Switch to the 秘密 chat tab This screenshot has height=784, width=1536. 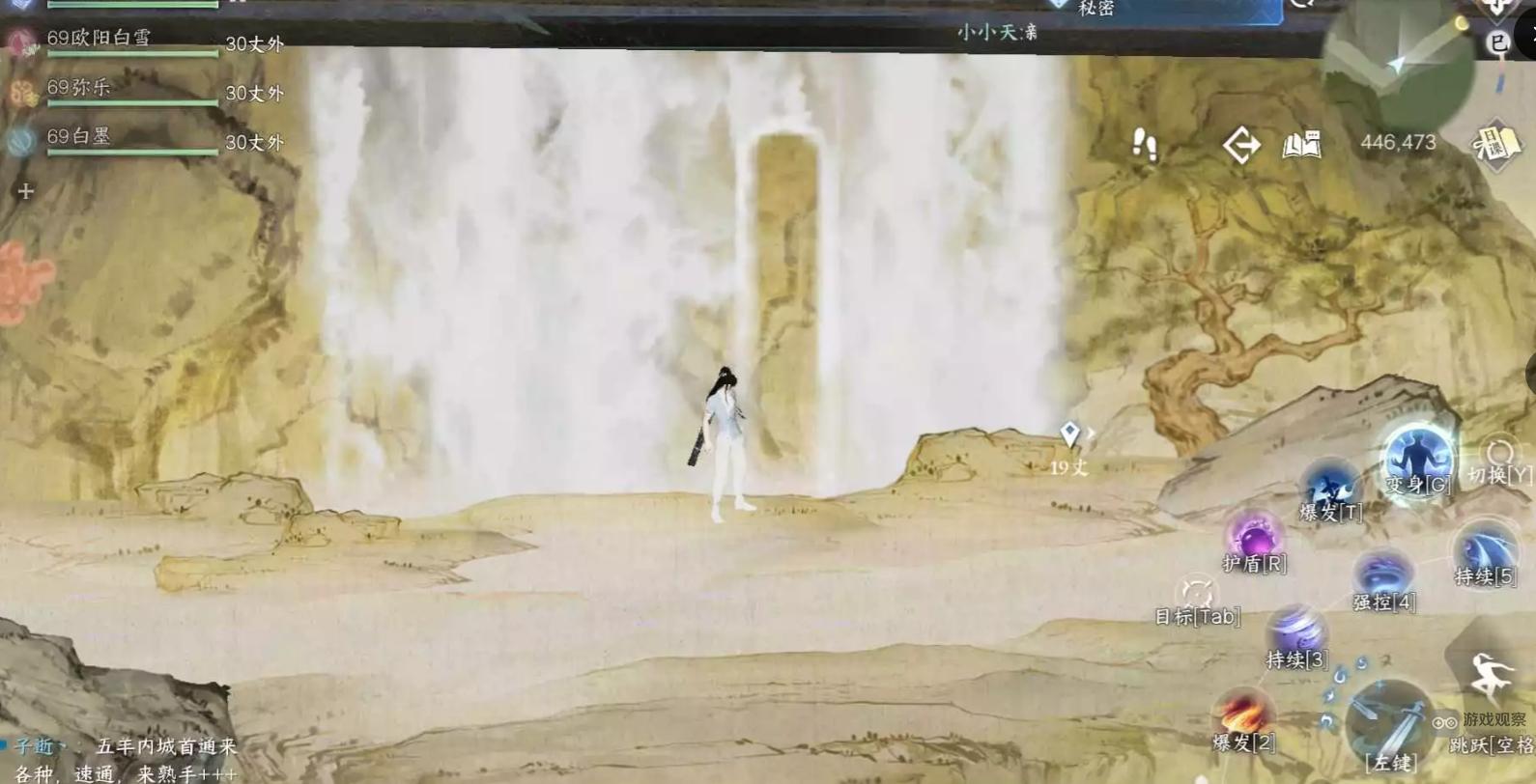1096,8
